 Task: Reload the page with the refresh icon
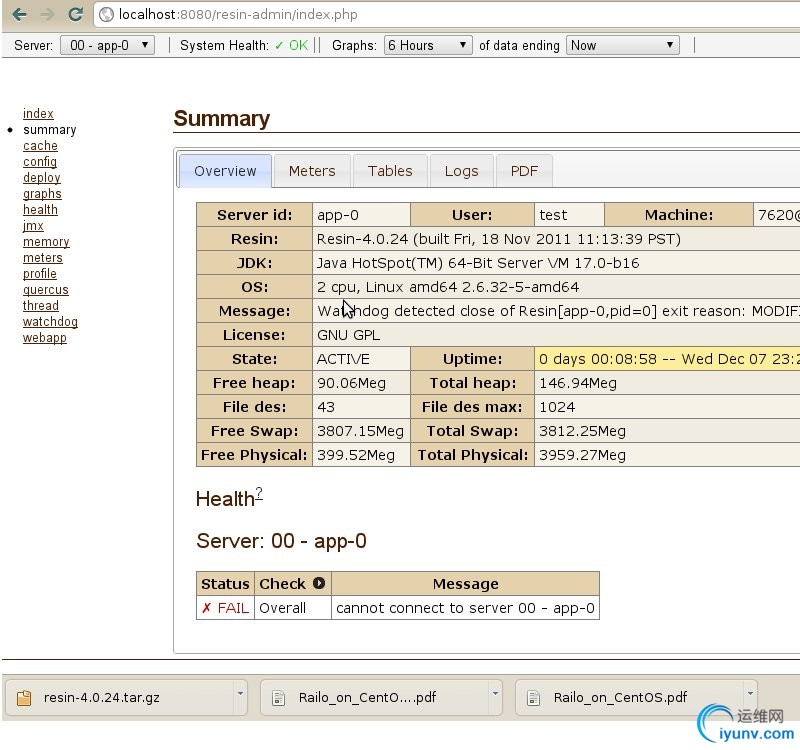75,14
